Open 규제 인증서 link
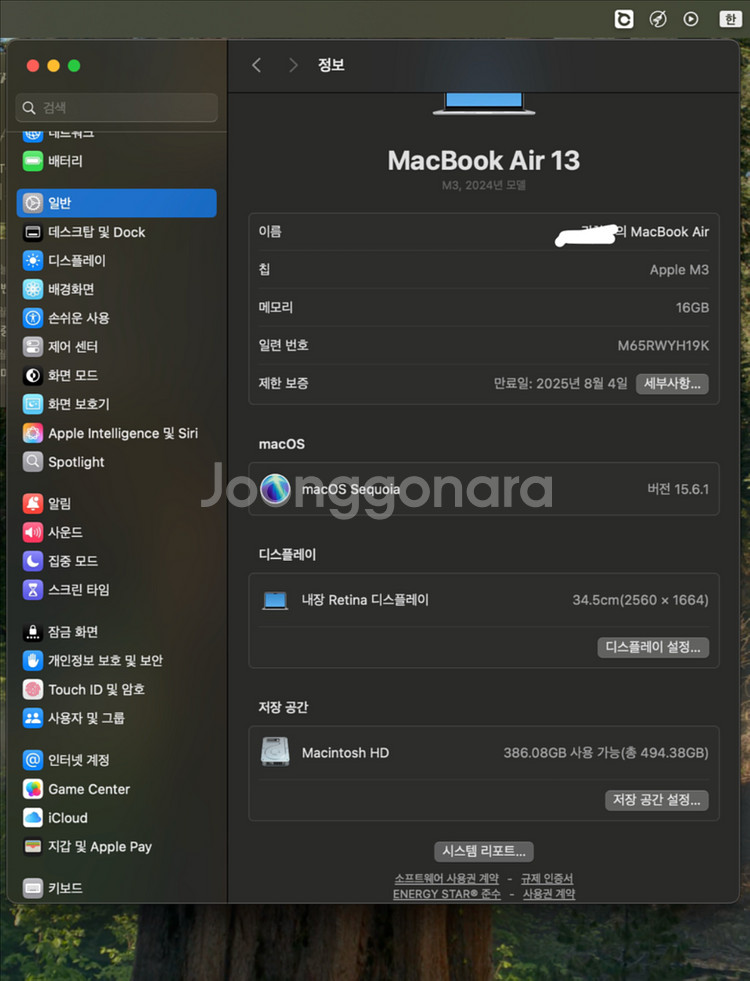750x981 pixels. [547, 878]
